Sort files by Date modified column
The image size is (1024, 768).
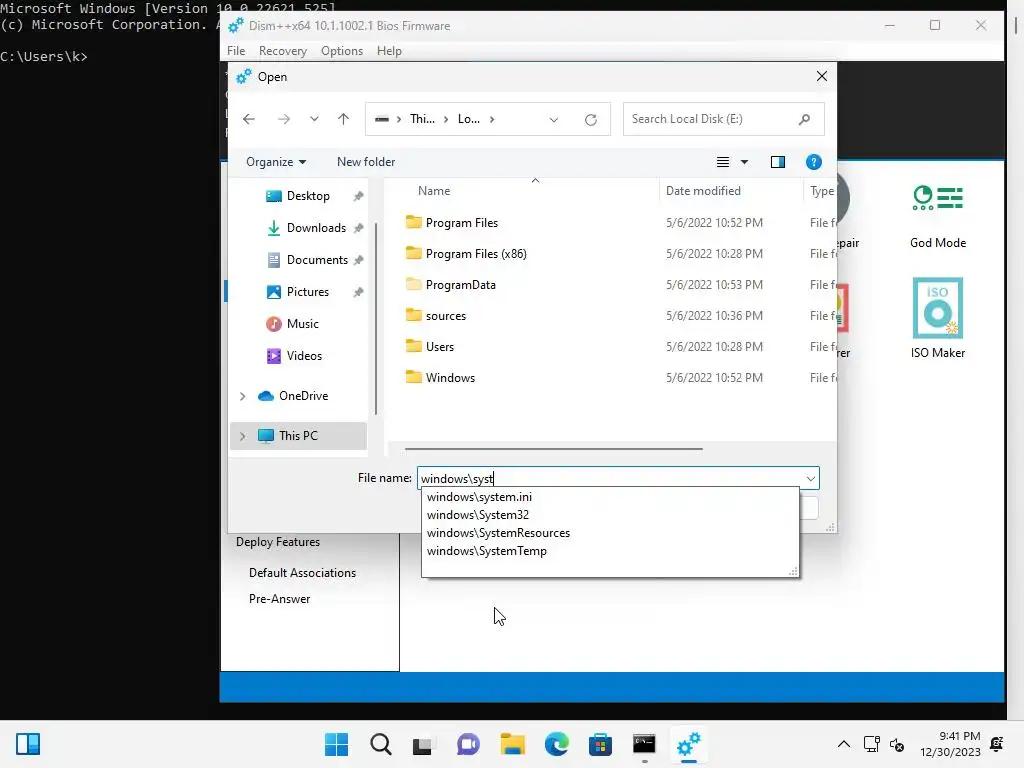(x=703, y=191)
